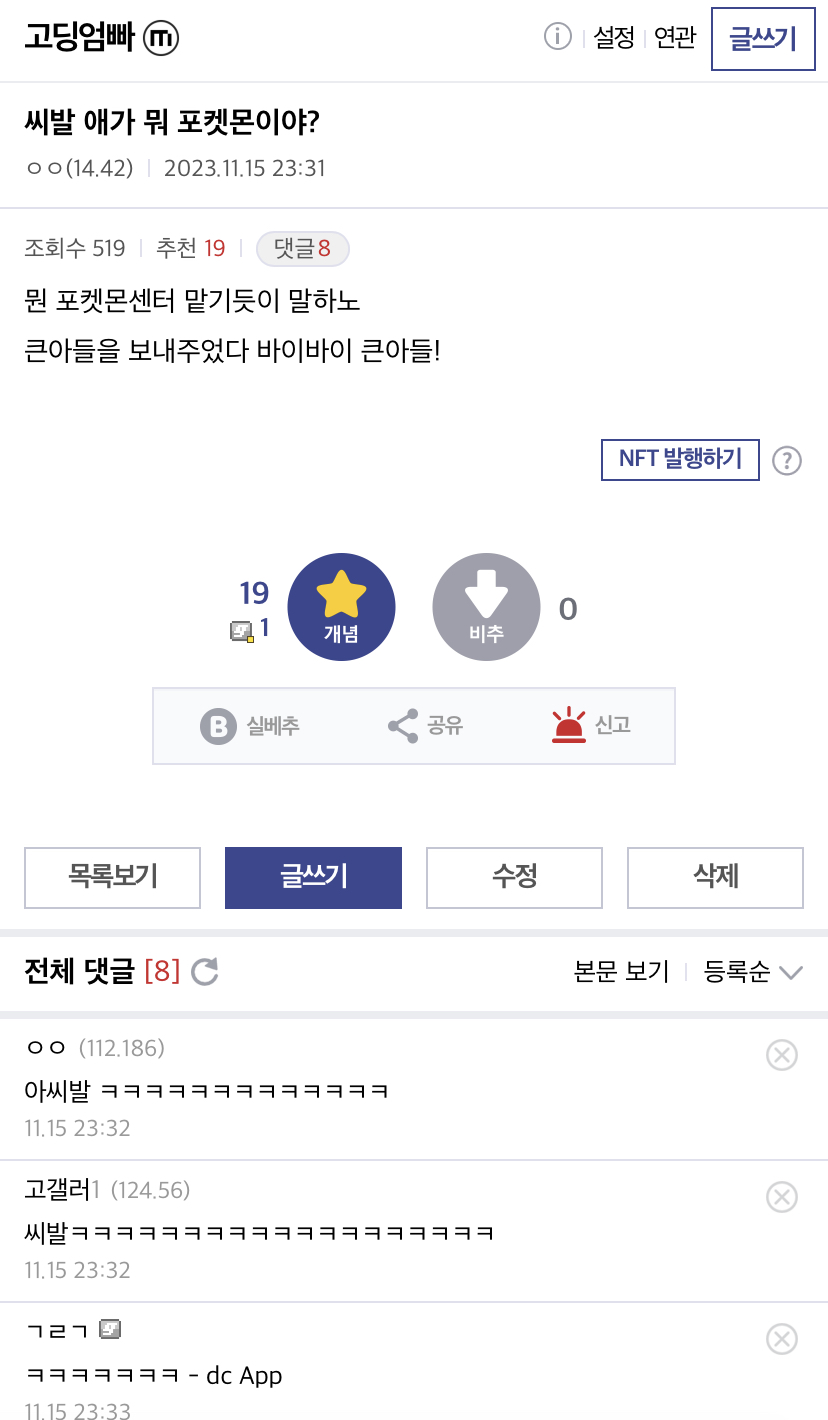
Task: Delete the comment by 고갤러1
Action: [781, 1197]
